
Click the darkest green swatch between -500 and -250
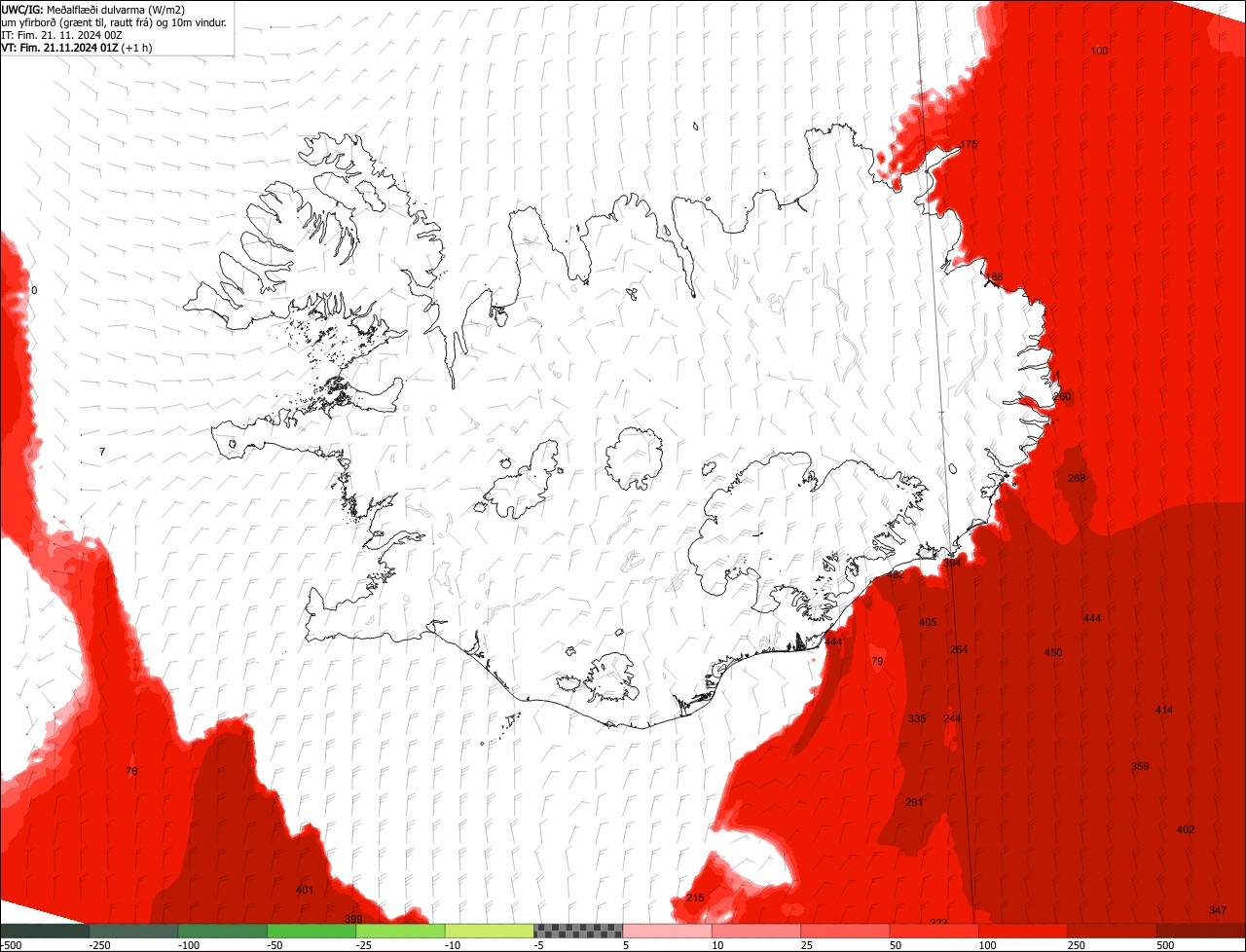point(44,931)
